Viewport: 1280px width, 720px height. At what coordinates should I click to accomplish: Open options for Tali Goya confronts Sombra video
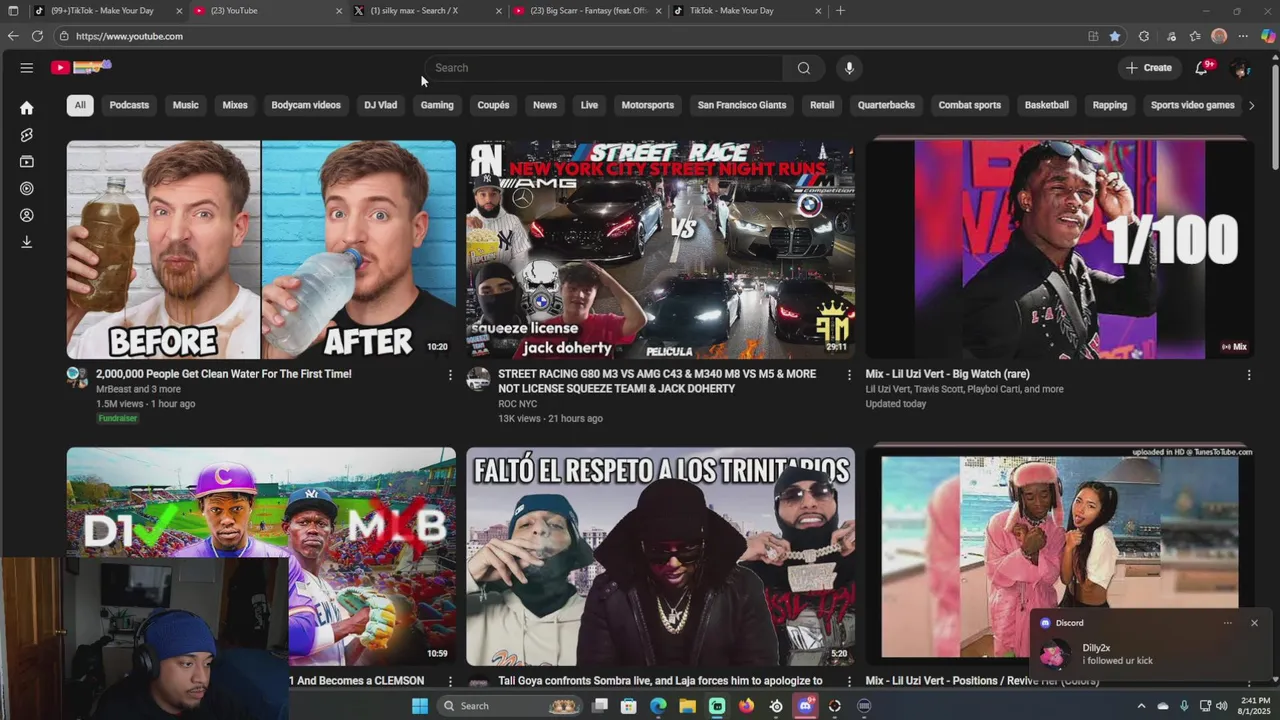click(849, 681)
